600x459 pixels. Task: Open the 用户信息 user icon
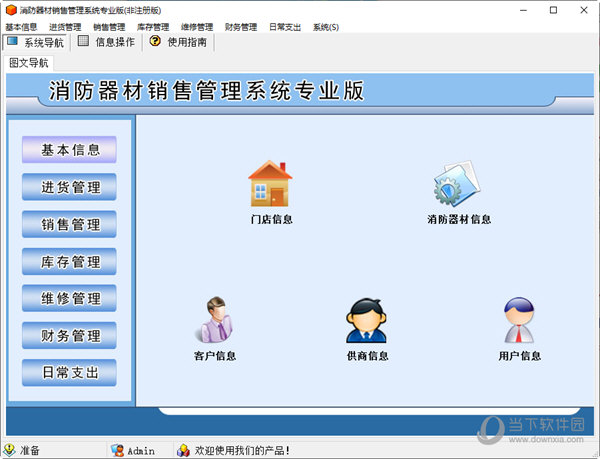click(519, 320)
